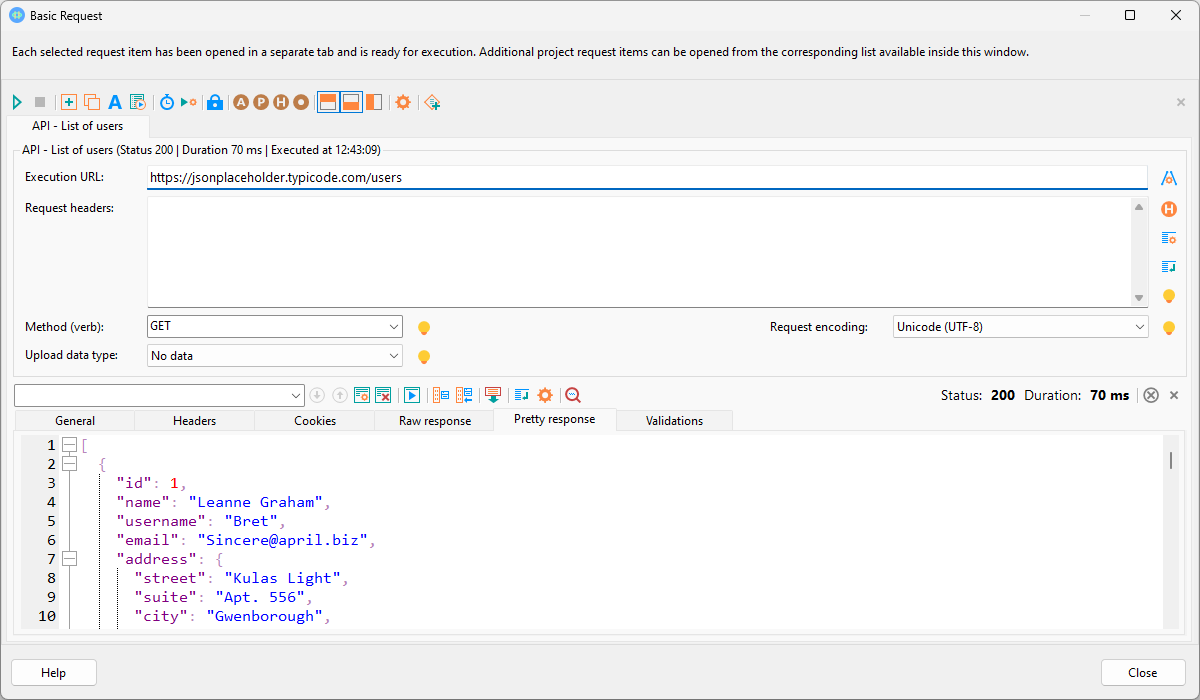Switch to the 'API - List of users' tab

(77, 126)
